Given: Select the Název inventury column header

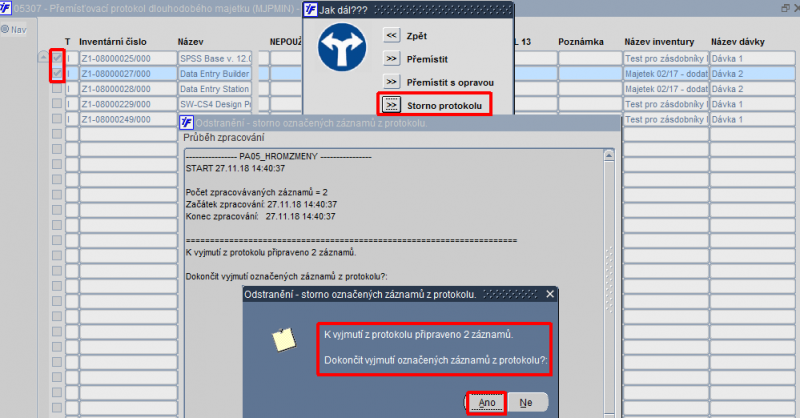Looking at the screenshot, I should click(659, 42).
